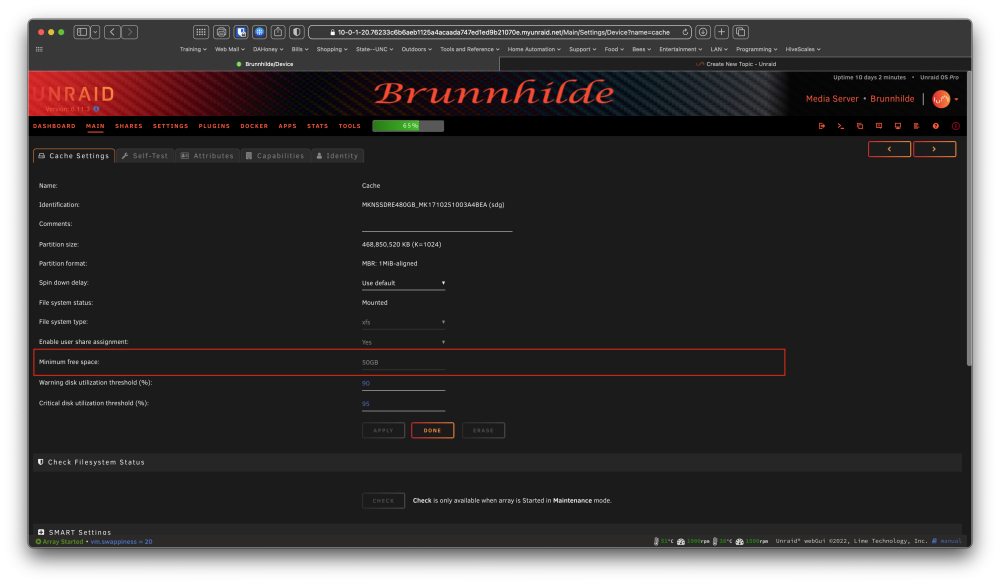1000x585 pixels.
Task: Expand the HiveScales bookmarks folder
Action: (803, 49)
